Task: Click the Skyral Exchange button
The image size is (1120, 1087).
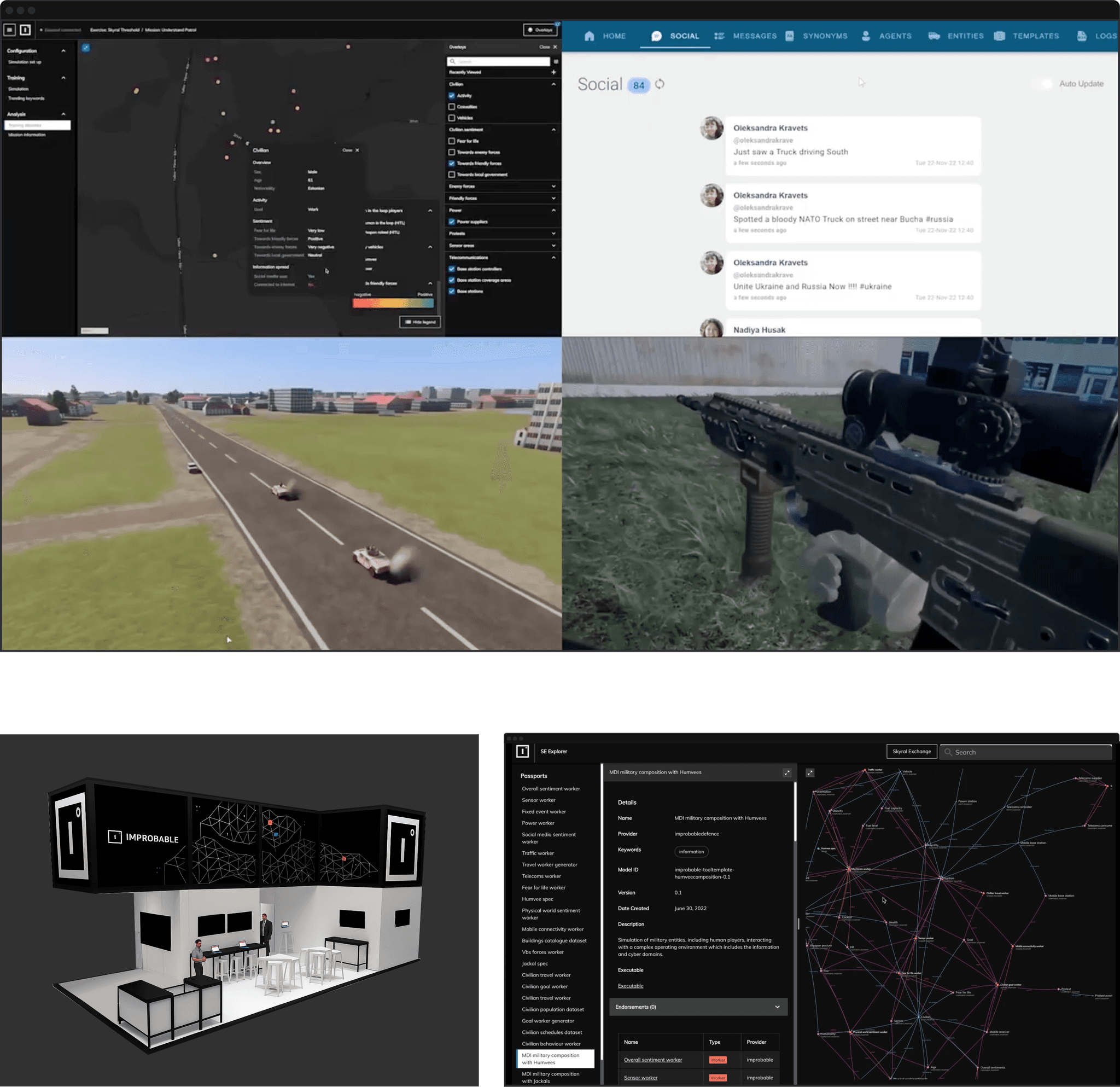Action: (x=911, y=752)
